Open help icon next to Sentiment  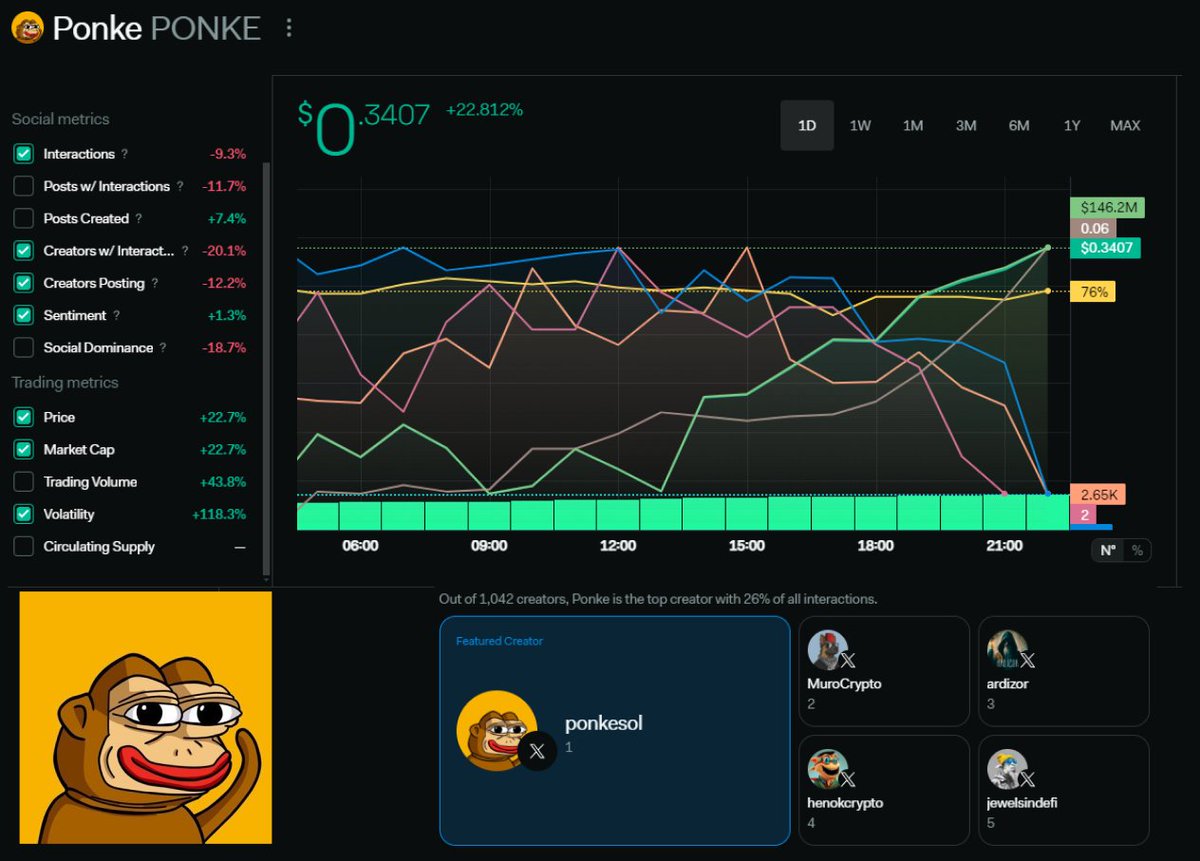pos(117,315)
